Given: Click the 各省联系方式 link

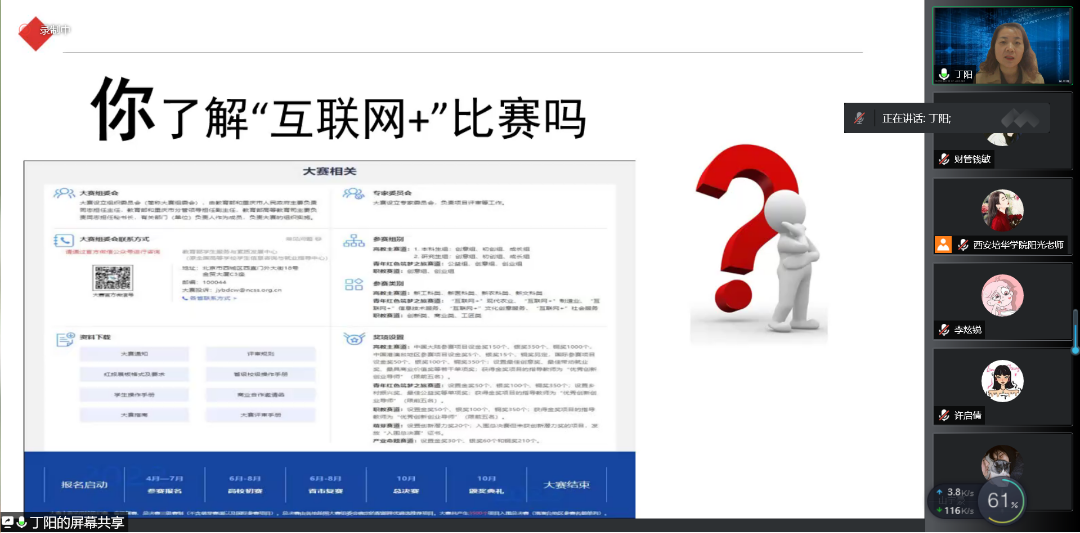Looking at the screenshot, I should point(208,299).
